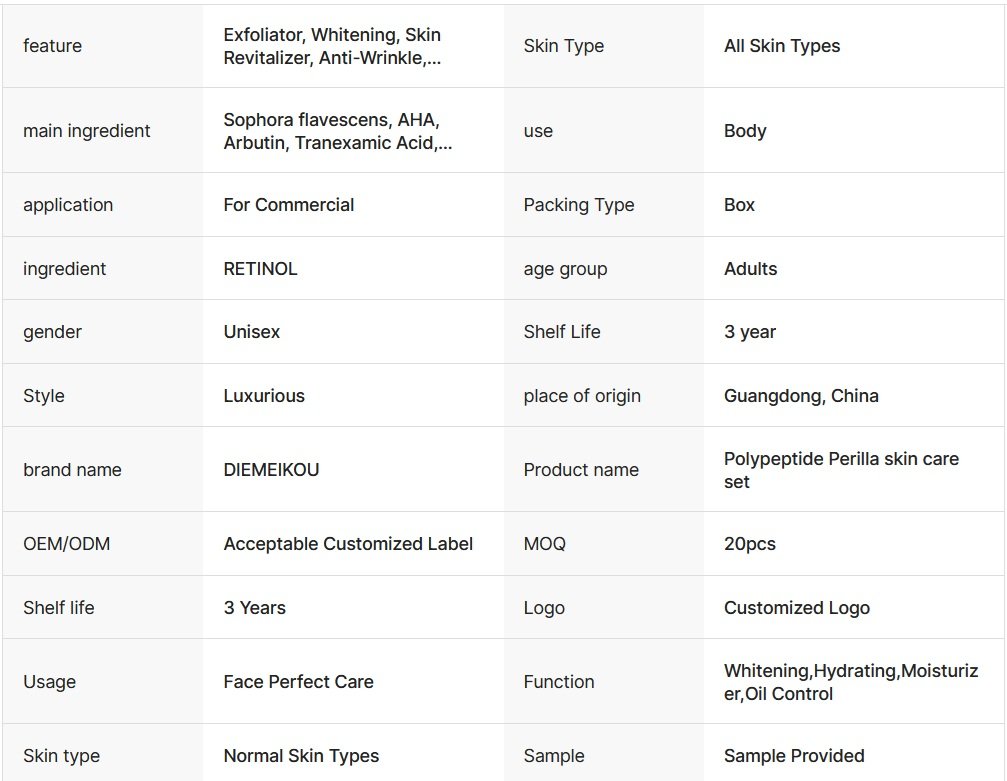The height and width of the screenshot is (781, 1007).
Task: Select 'Acceptable Customized Label' OEM/ODM value
Action: [x=348, y=544]
